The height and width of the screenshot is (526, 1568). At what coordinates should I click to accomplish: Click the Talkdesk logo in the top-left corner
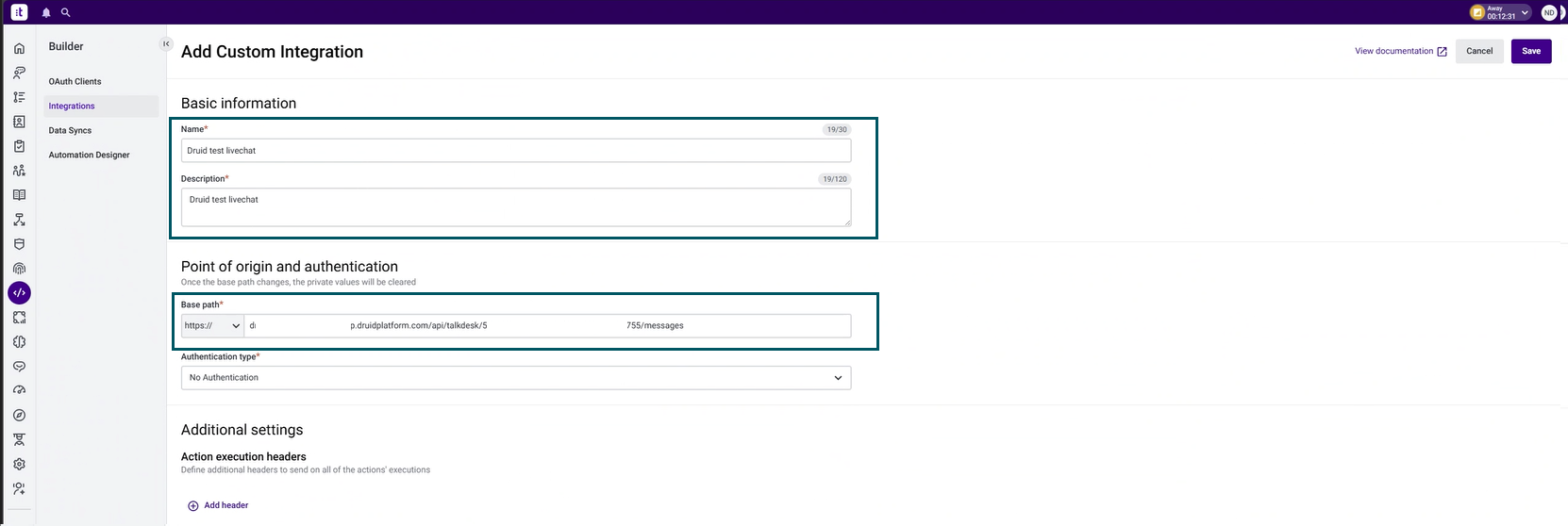[19, 12]
